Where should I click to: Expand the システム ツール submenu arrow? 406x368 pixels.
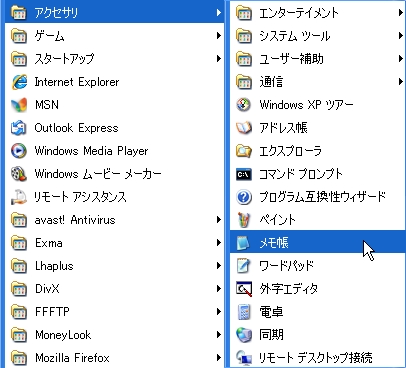coord(400,35)
